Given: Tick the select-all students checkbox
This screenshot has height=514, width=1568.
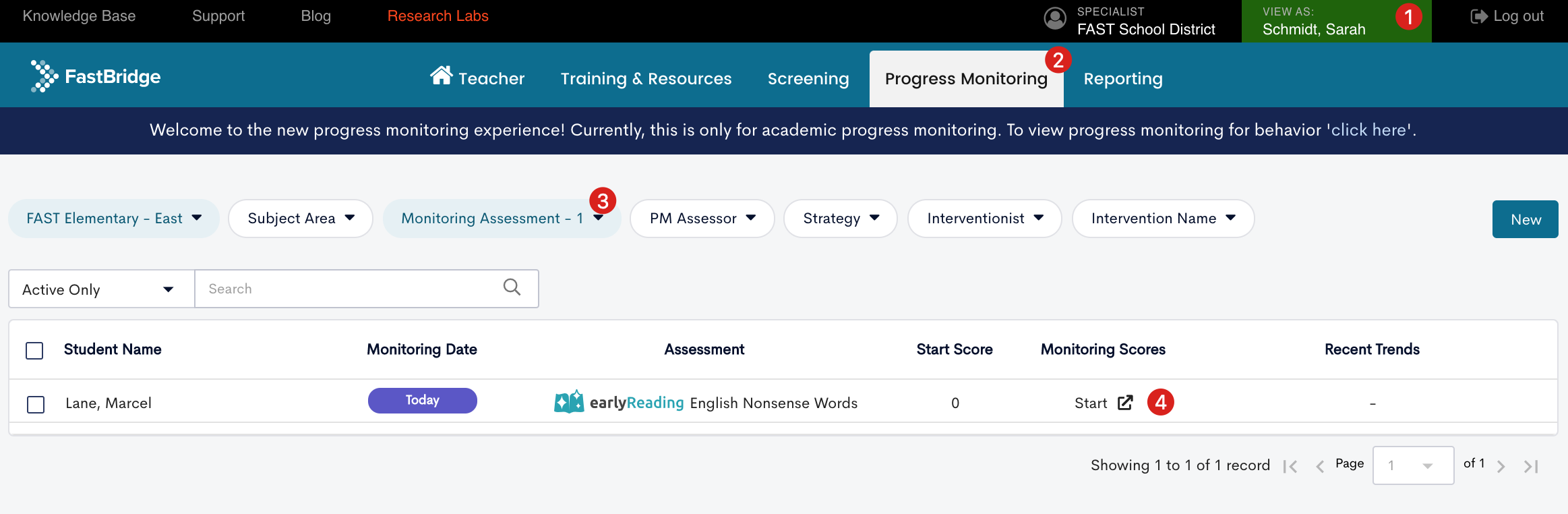Looking at the screenshot, I should (x=34, y=351).
